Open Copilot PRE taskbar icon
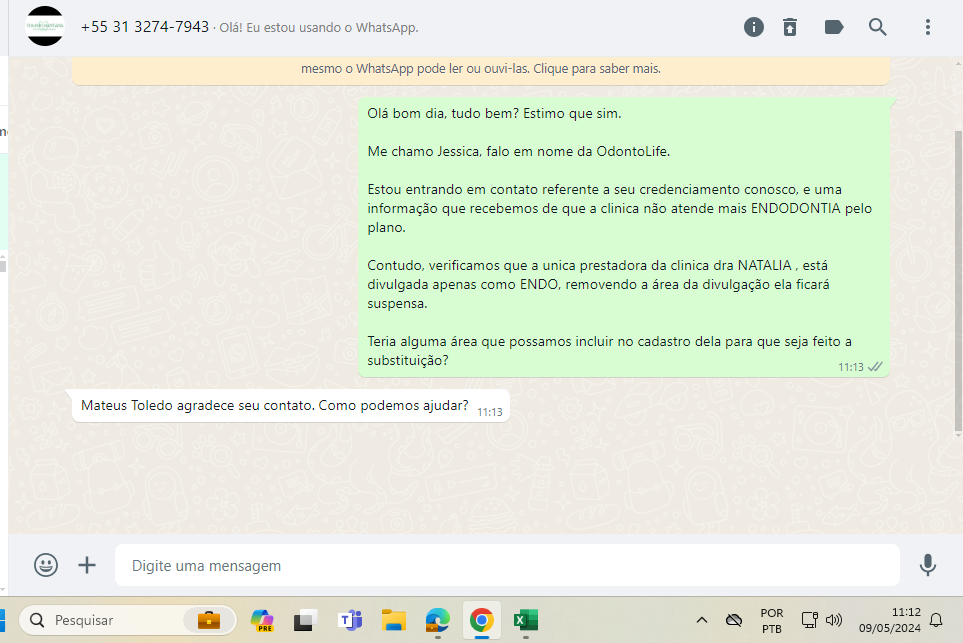Viewport: 963px width, 643px height. pos(263,620)
